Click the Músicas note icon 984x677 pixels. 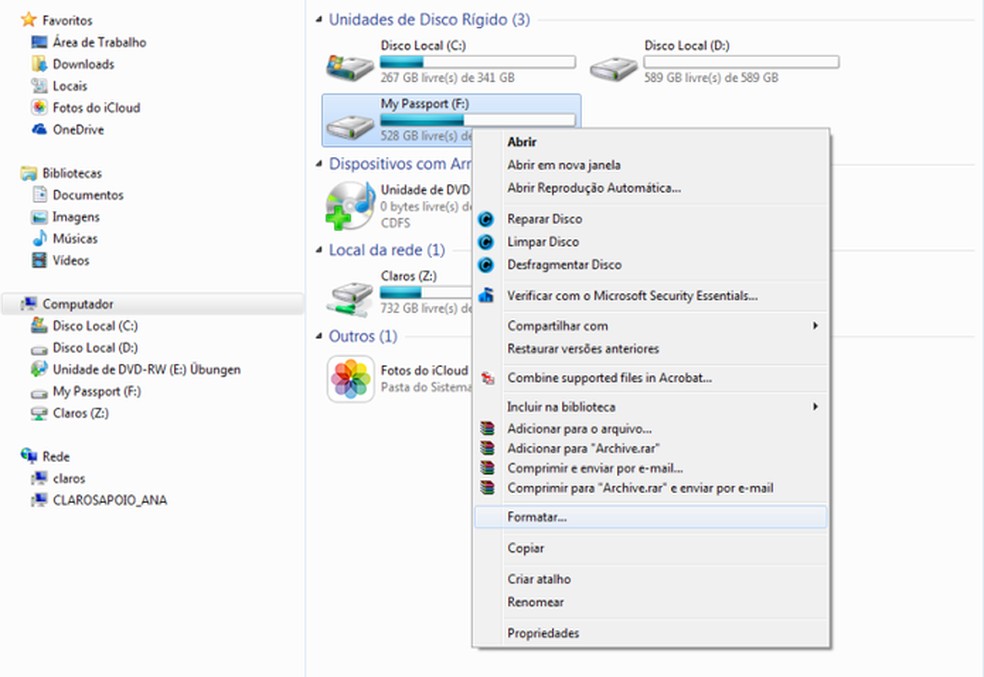click(x=39, y=238)
